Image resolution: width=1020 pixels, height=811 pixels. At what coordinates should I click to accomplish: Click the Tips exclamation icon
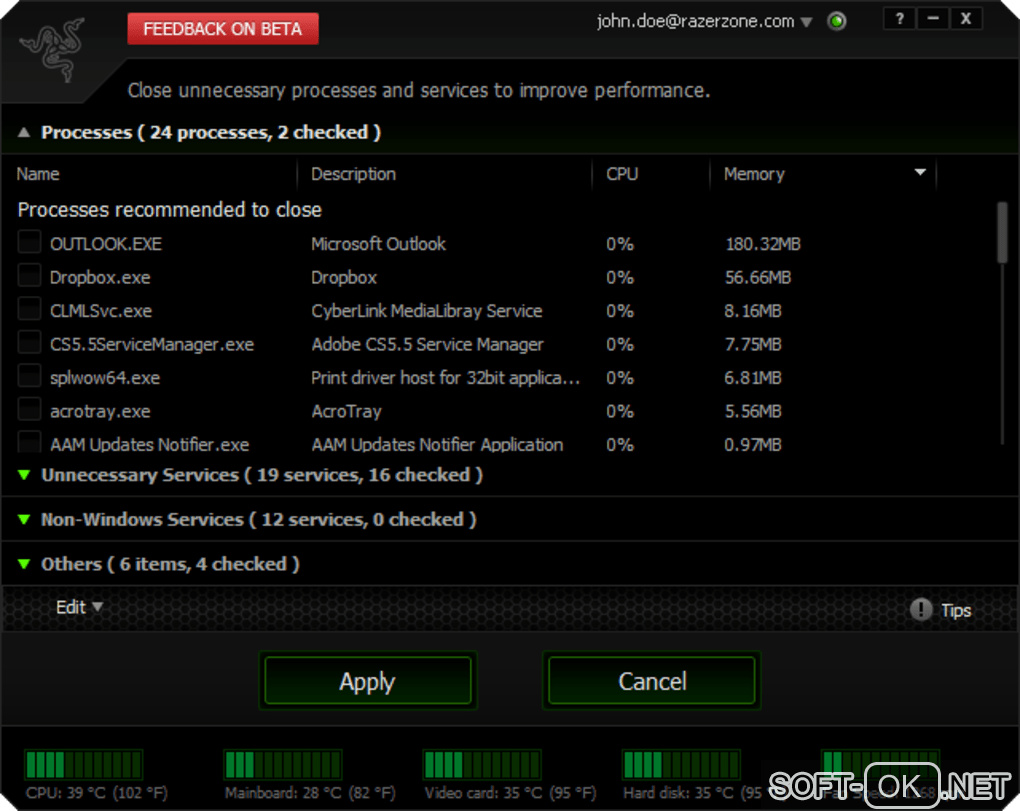(x=920, y=609)
